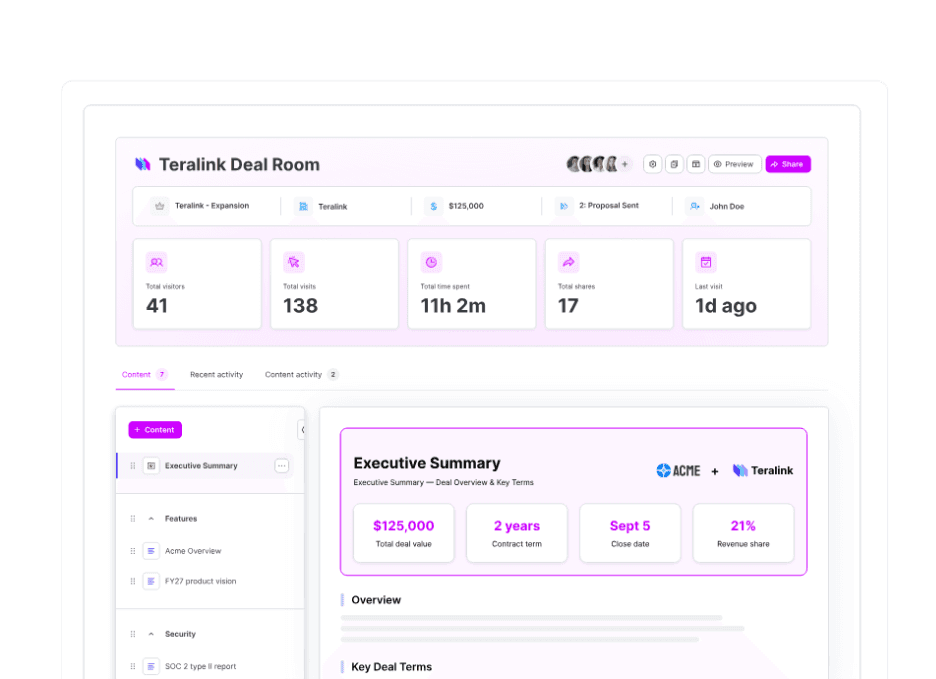Image resolution: width=936 pixels, height=679 pixels.
Task: Click the dollar icon beside $125,000
Action: coord(433,206)
